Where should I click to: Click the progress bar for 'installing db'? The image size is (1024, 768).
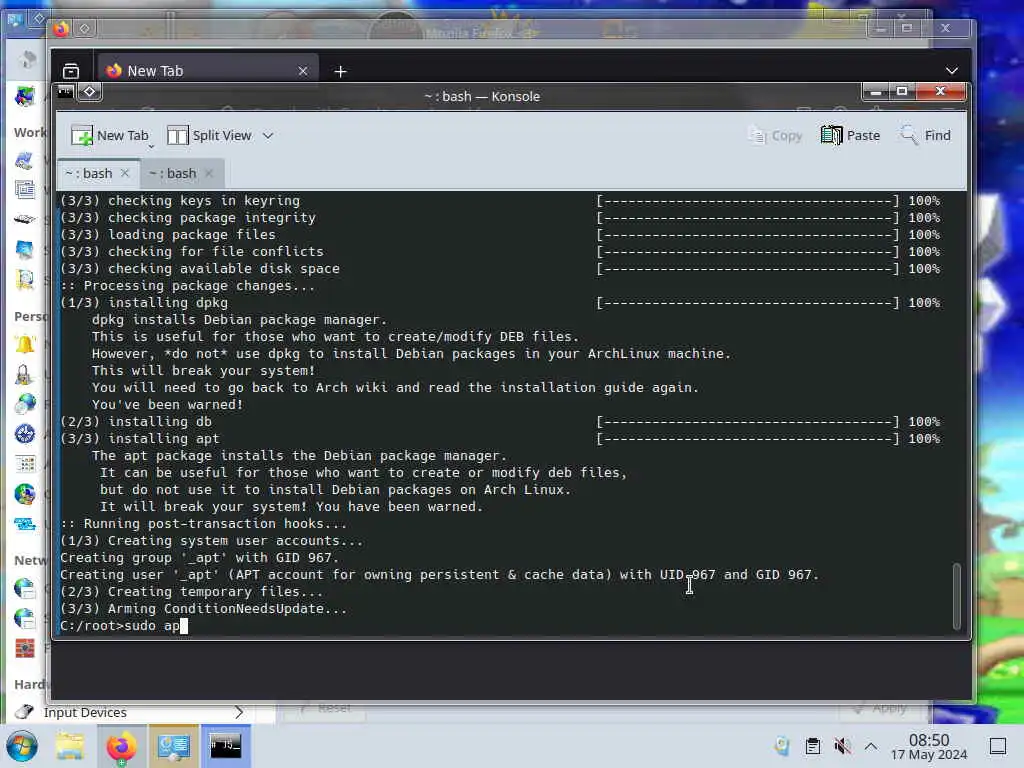748,422
